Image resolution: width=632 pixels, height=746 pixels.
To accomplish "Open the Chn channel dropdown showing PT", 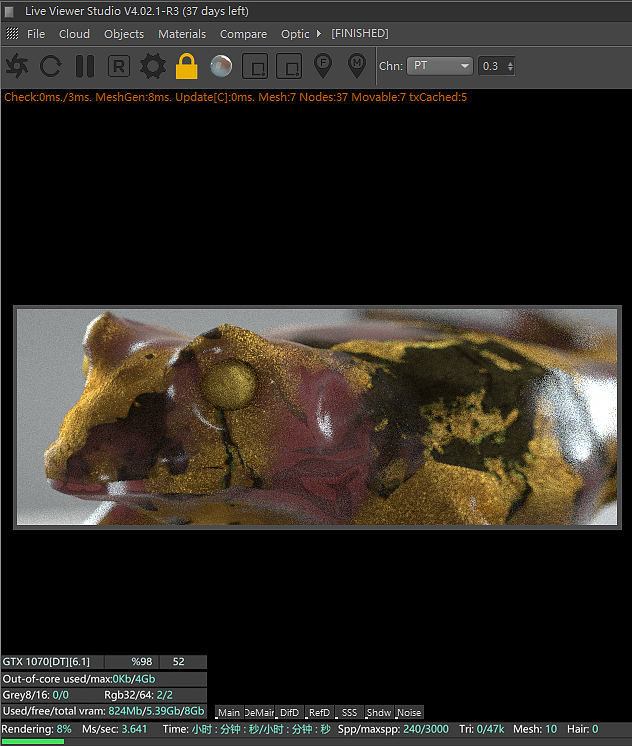I will tap(440, 66).
